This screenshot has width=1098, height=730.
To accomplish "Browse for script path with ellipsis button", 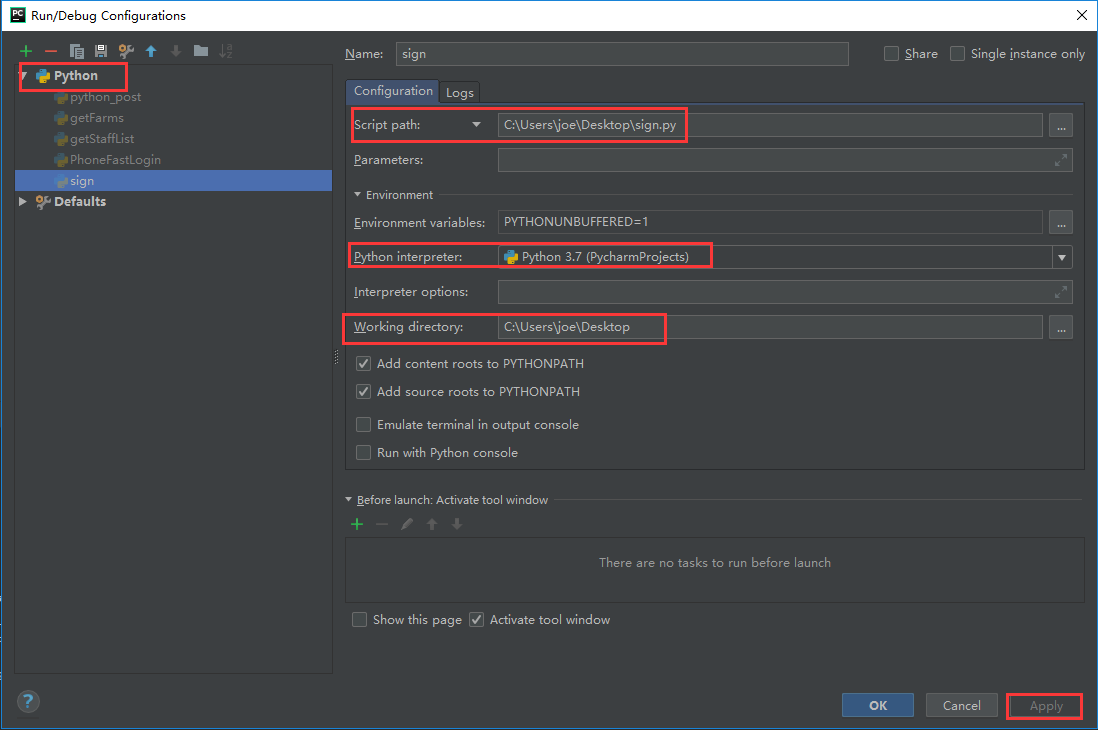I will click(x=1061, y=125).
